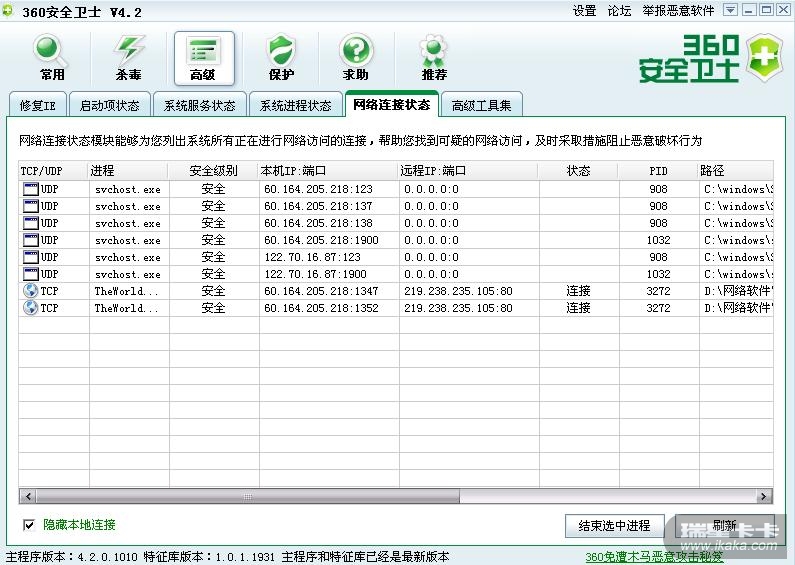Switch to the 高级工具集 tab

click(x=482, y=104)
